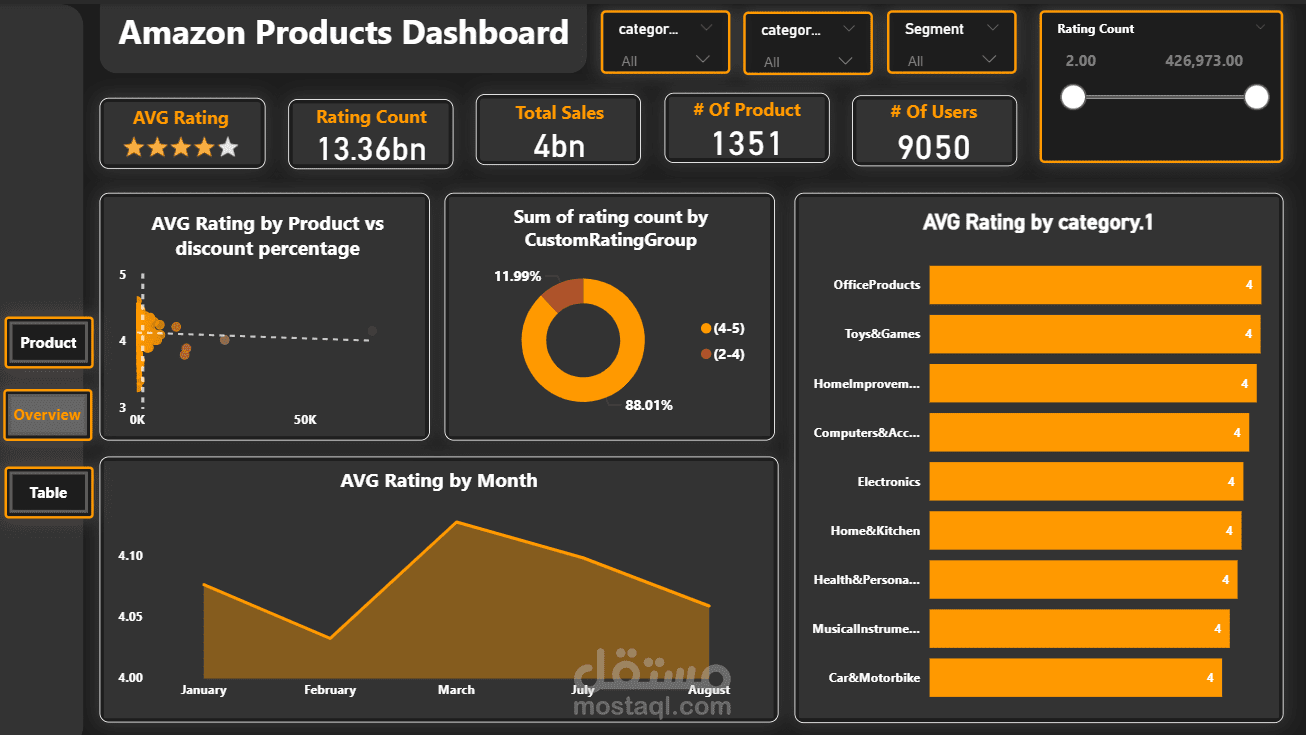
Task: Select the AVG Rating card heading
Action: (181, 118)
